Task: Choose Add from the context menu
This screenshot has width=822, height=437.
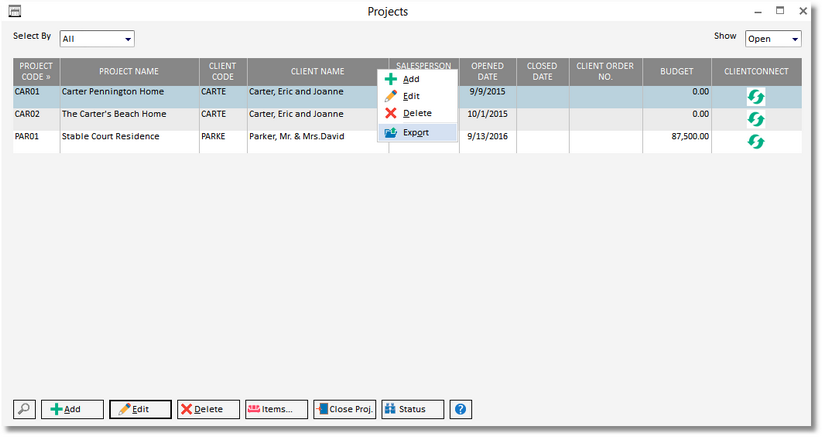Action: [x=417, y=79]
